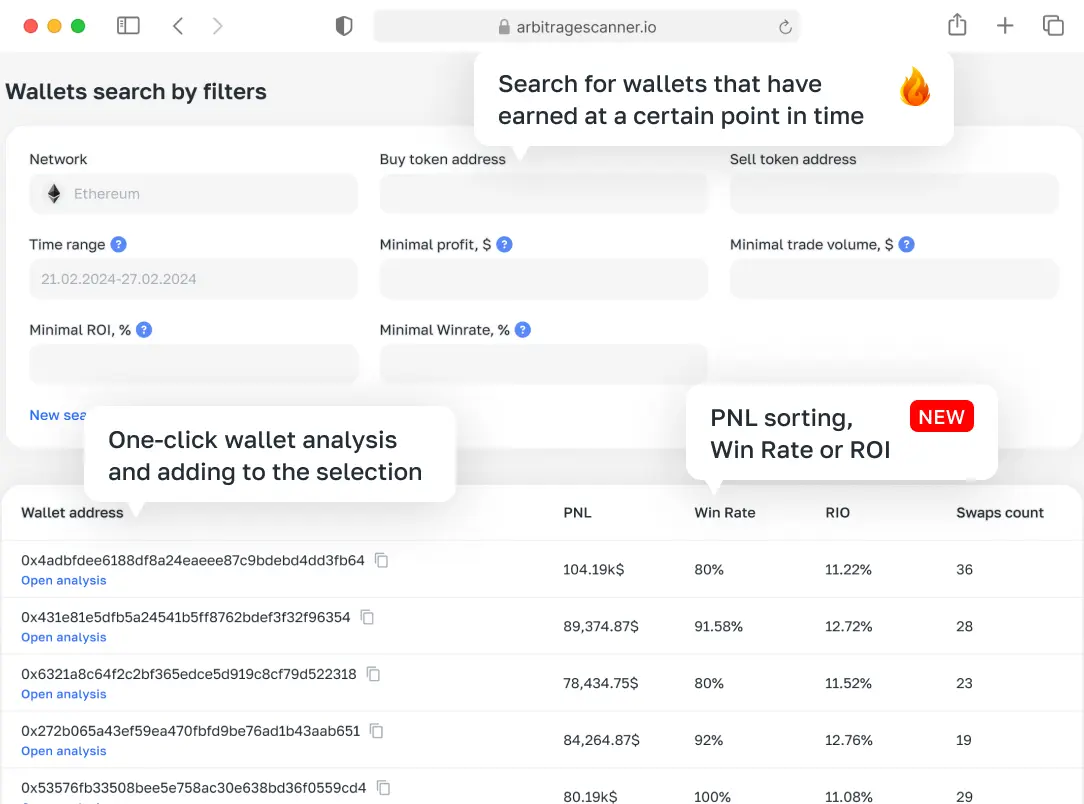1084x804 pixels.
Task: Open analysis for wallet 0x272b065a
Action: [64, 751]
